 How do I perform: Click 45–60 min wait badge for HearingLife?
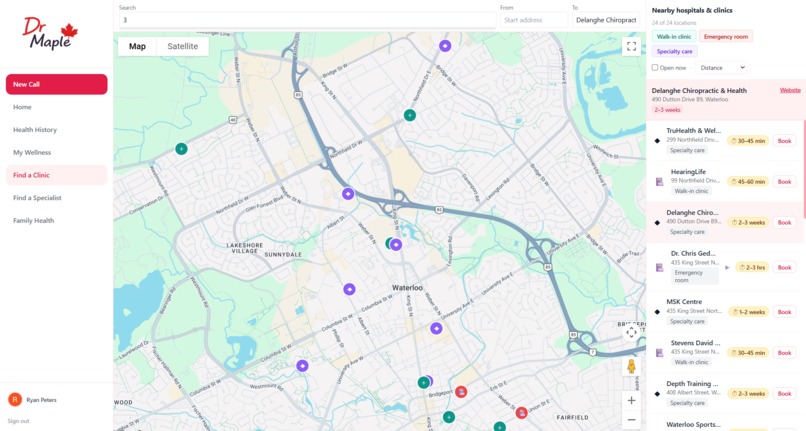pos(748,182)
